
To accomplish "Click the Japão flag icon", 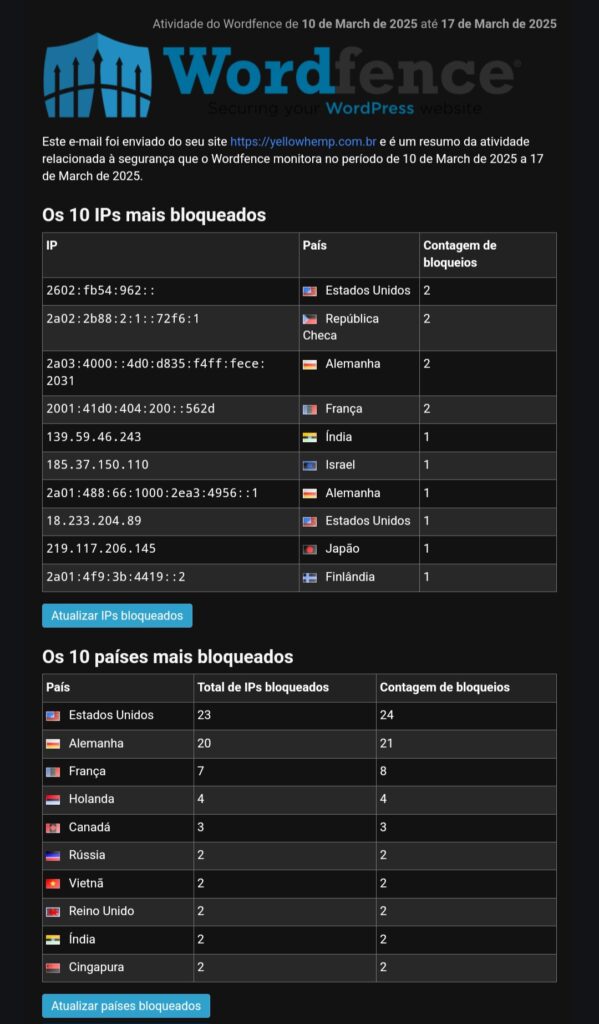I will pyautogui.click(x=310, y=550).
